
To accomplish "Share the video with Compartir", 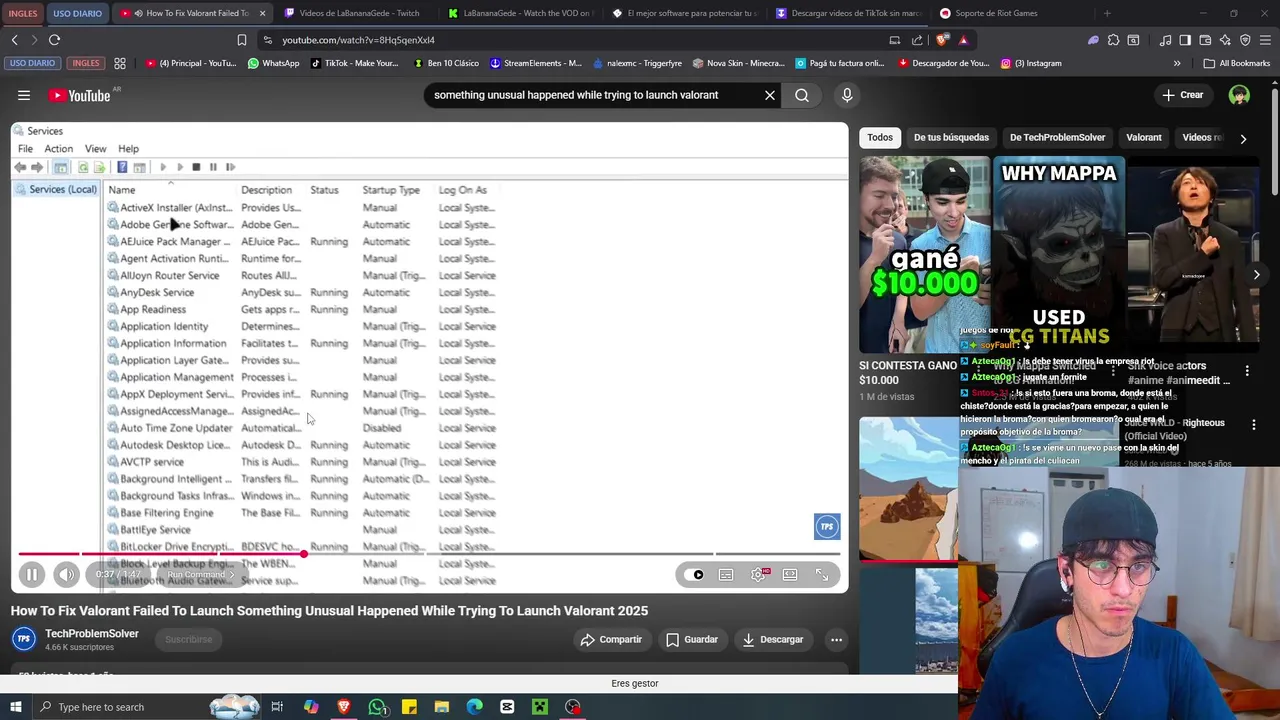I will pos(611,640).
